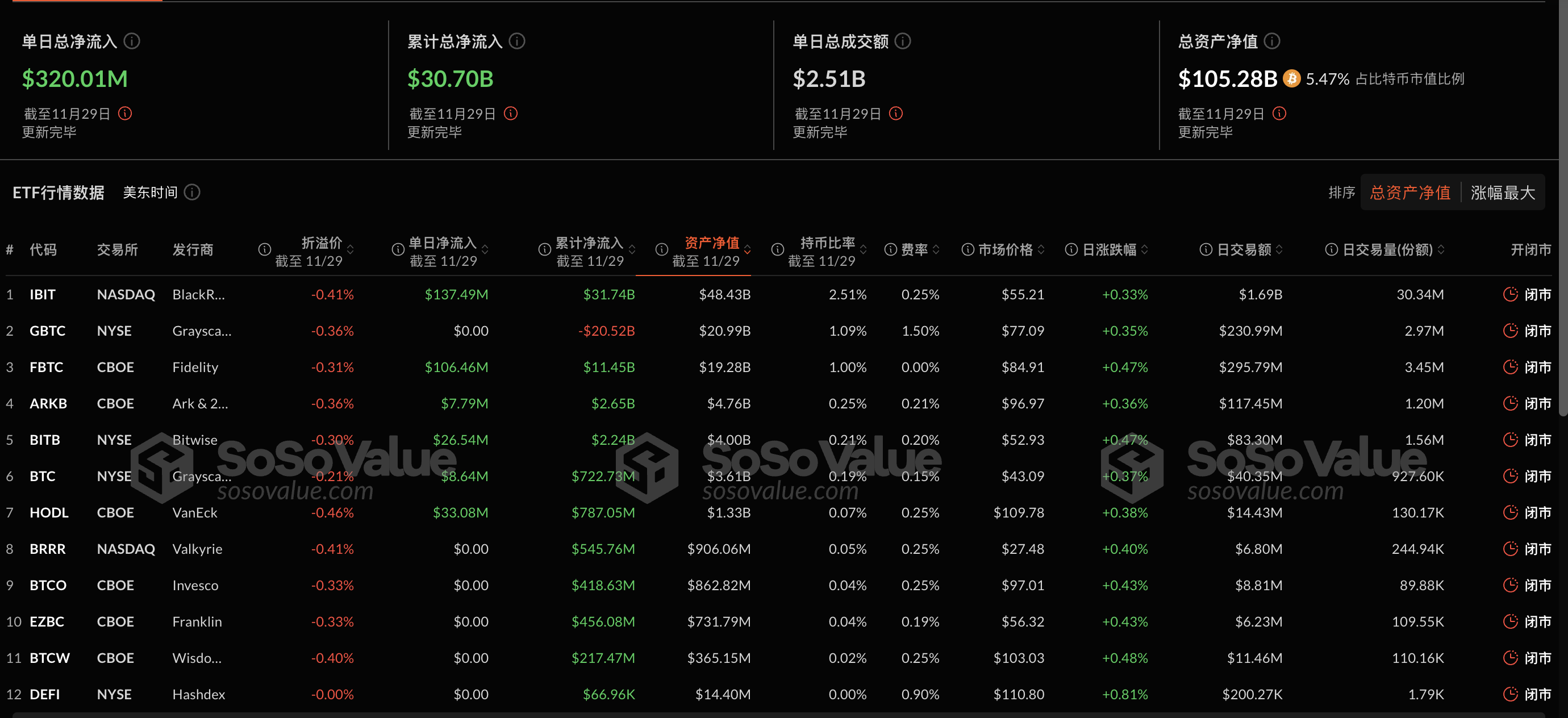Sort by 费率 using its sort arrows
This screenshot has height=718, width=1568.
pyautogui.click(x=936, y=249)
